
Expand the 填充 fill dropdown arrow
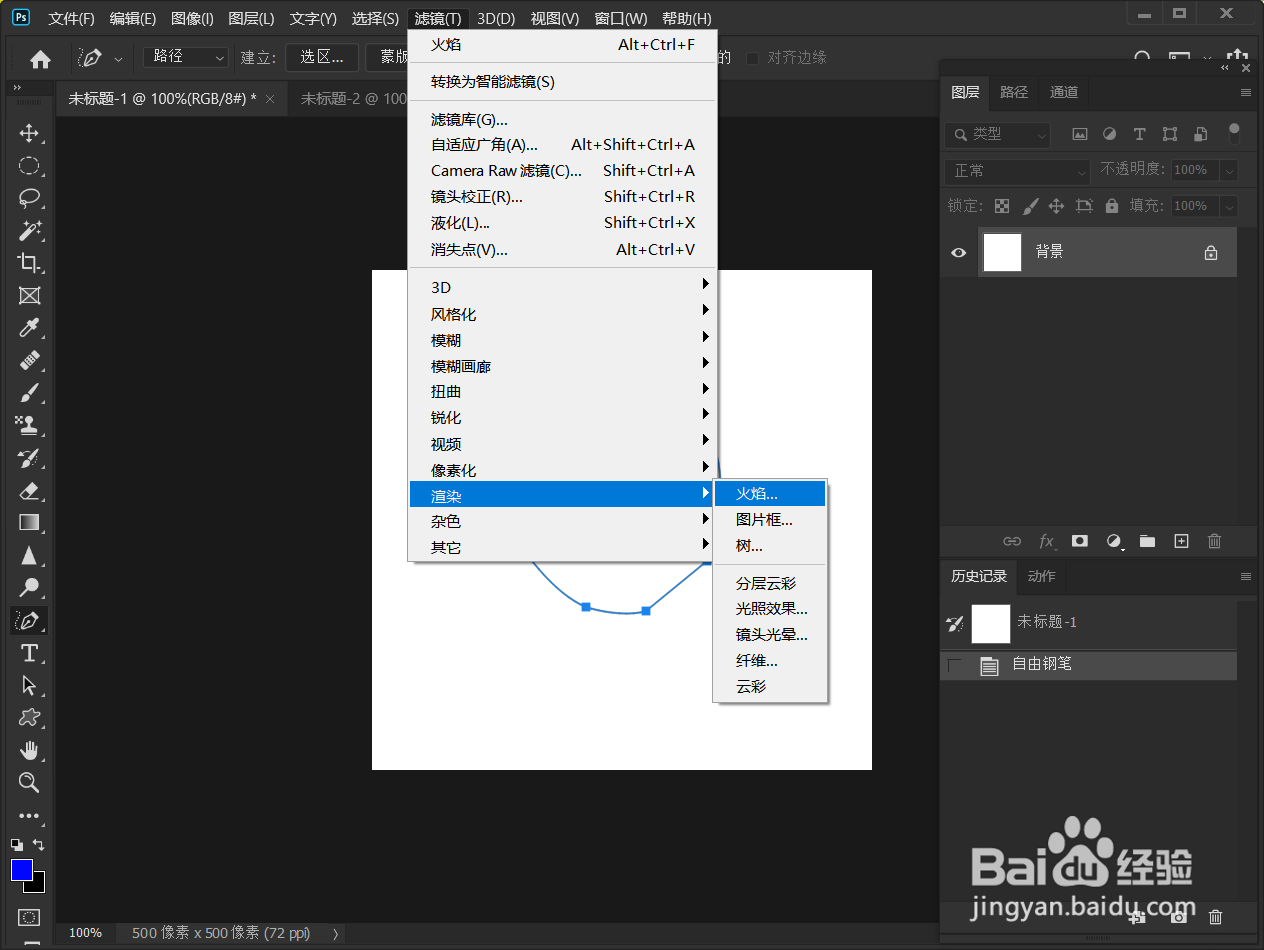(x=1228, y=206)
